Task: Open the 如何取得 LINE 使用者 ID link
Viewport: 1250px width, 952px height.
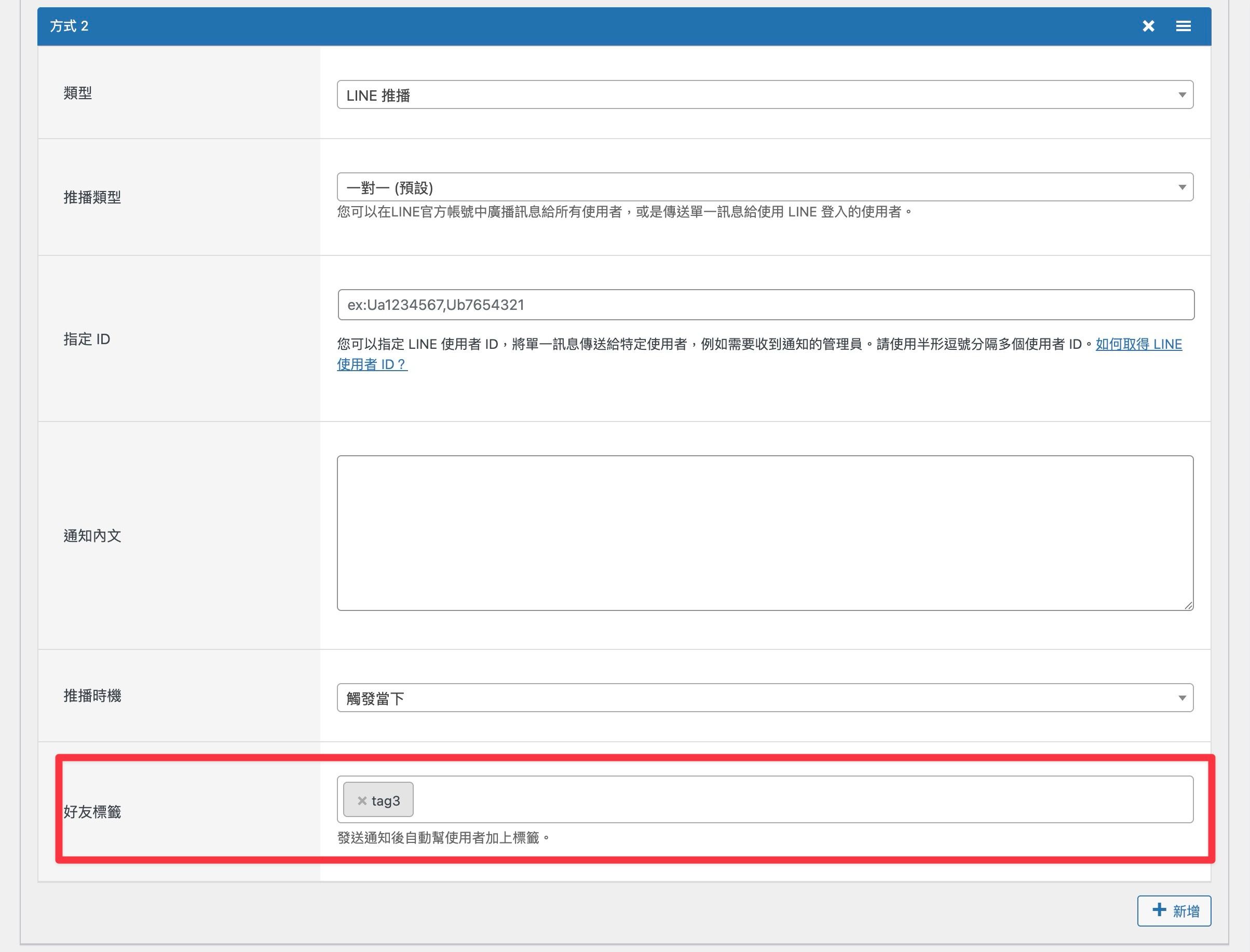Action: pyautogui.click(x=1138, y=344)
